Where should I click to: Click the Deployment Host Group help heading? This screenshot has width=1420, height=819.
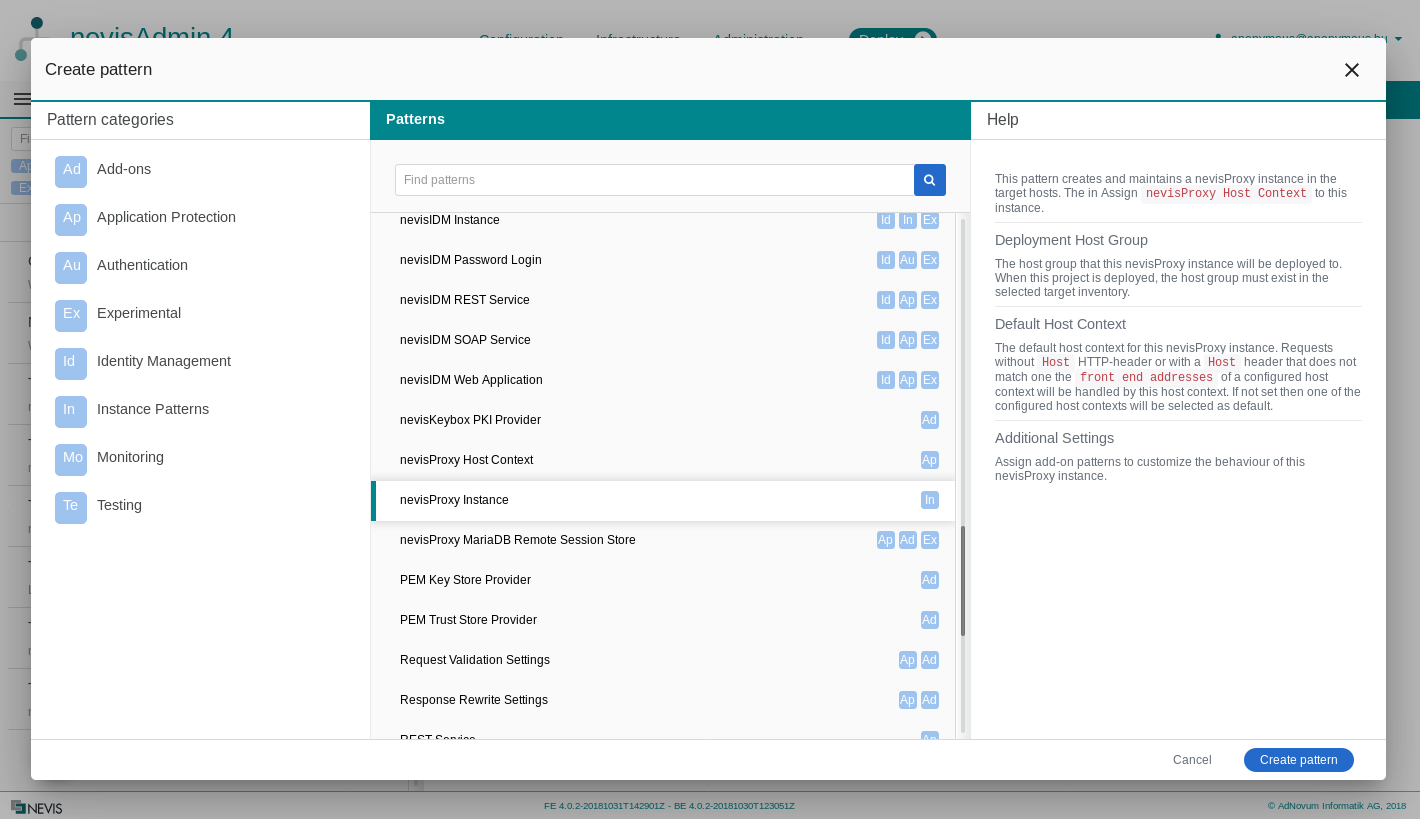pos(1072,240)
